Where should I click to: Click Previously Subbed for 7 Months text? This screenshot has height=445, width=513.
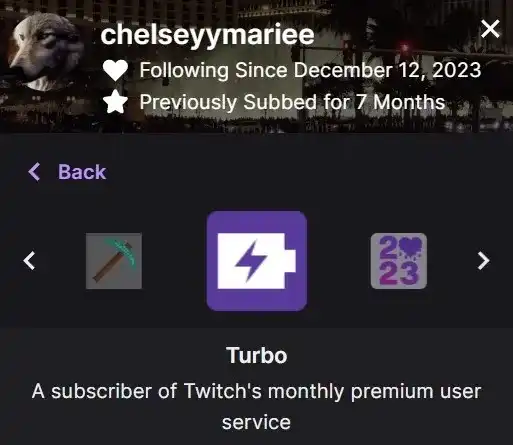292,102
